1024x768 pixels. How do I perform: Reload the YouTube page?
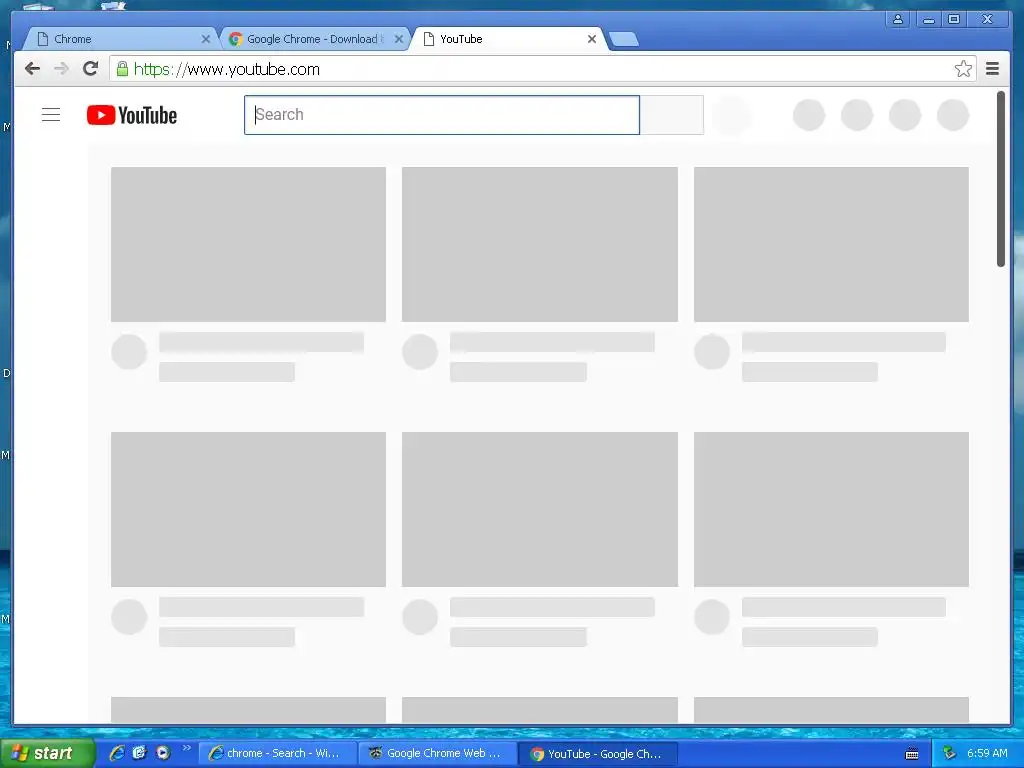pyautogui.click(x=91, y=69)
